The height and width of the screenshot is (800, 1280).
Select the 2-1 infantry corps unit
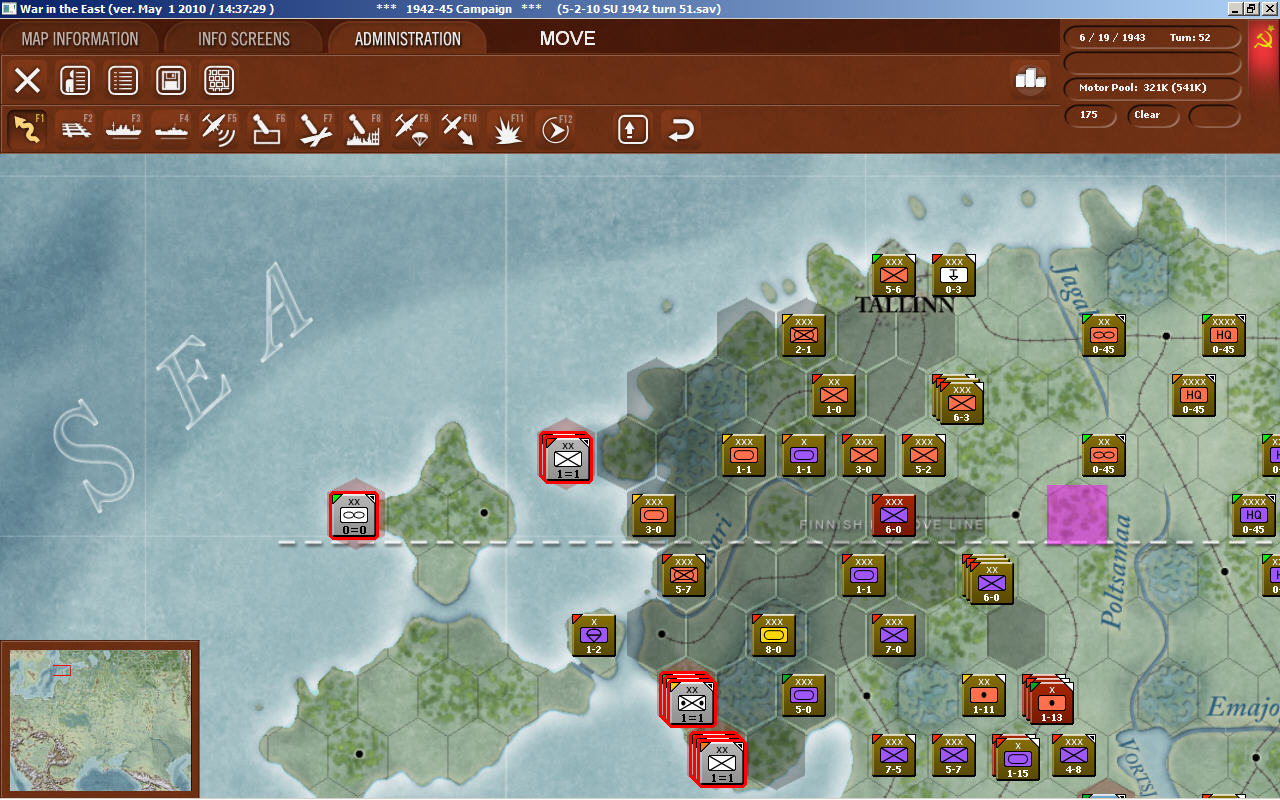(803, 335)
